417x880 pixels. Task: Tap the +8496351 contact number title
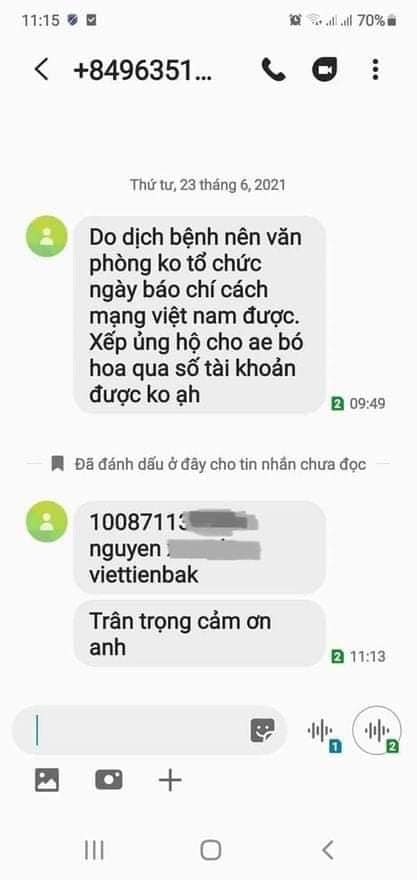pyautogui.click(x=143, y=70)
